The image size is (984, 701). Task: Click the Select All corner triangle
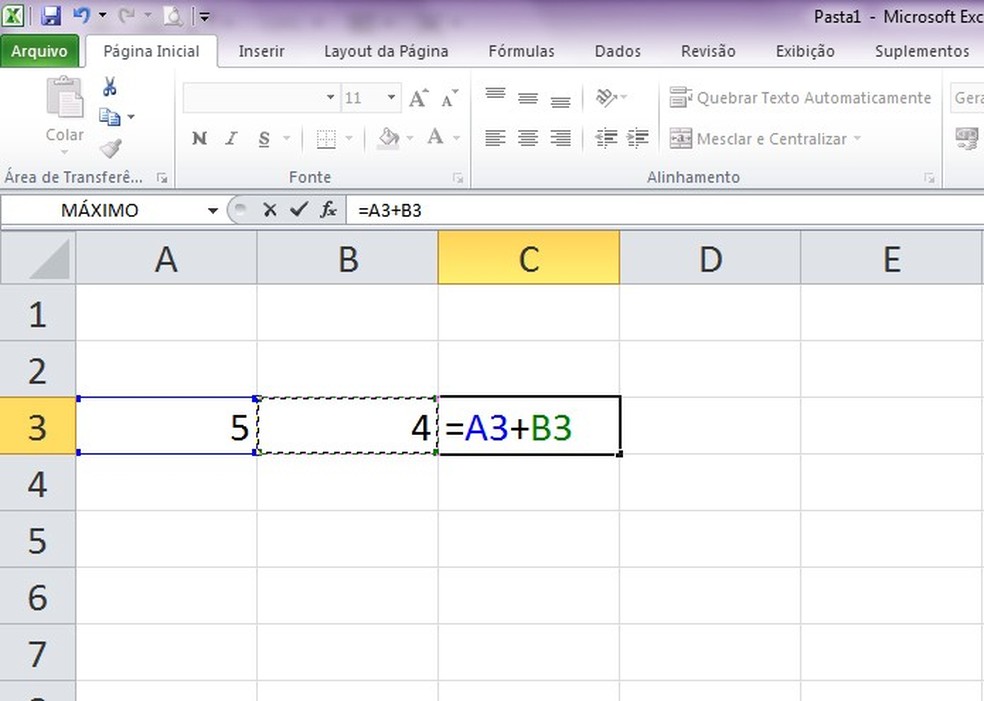[38, 257]
